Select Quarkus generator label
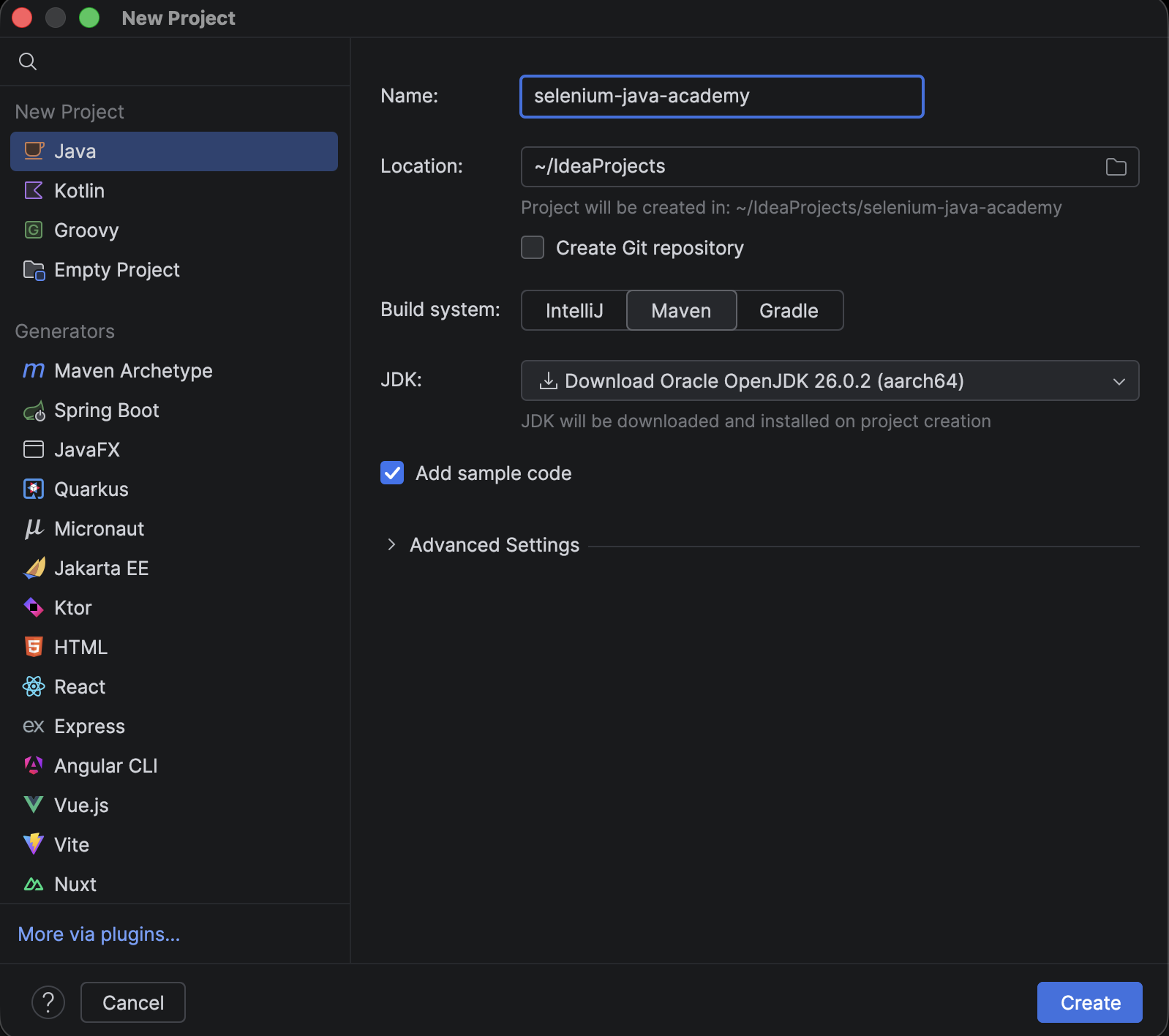1169x1036 pixels. tap(91, 489)
